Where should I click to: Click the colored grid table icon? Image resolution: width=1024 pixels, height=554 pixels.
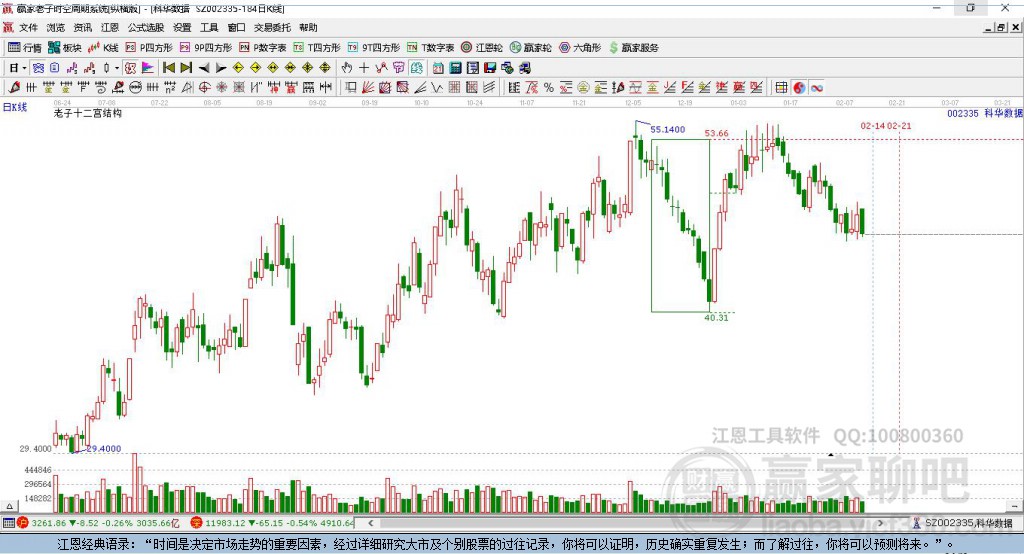[x=781, y=88]
